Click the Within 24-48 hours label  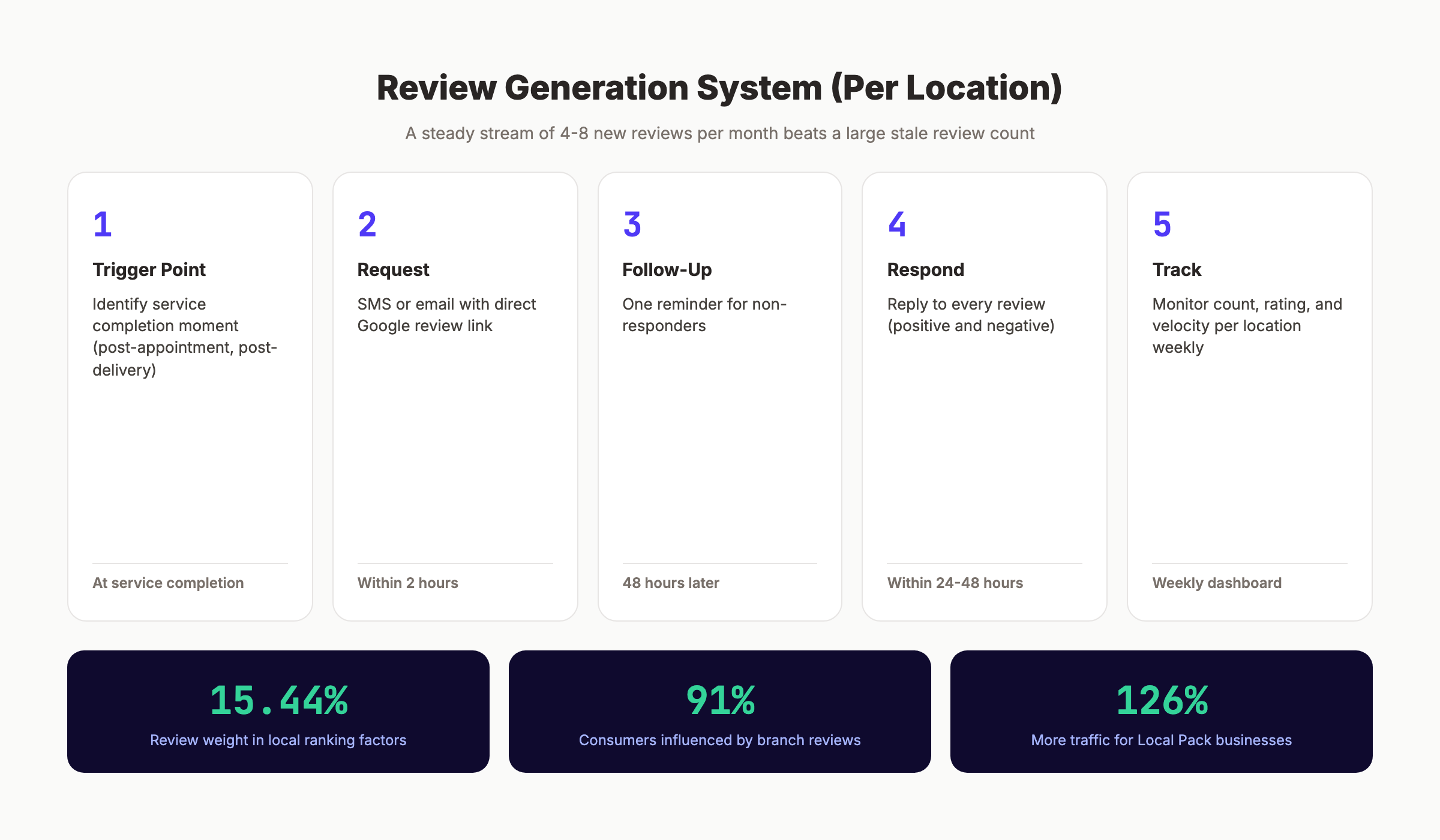[955, 583]
